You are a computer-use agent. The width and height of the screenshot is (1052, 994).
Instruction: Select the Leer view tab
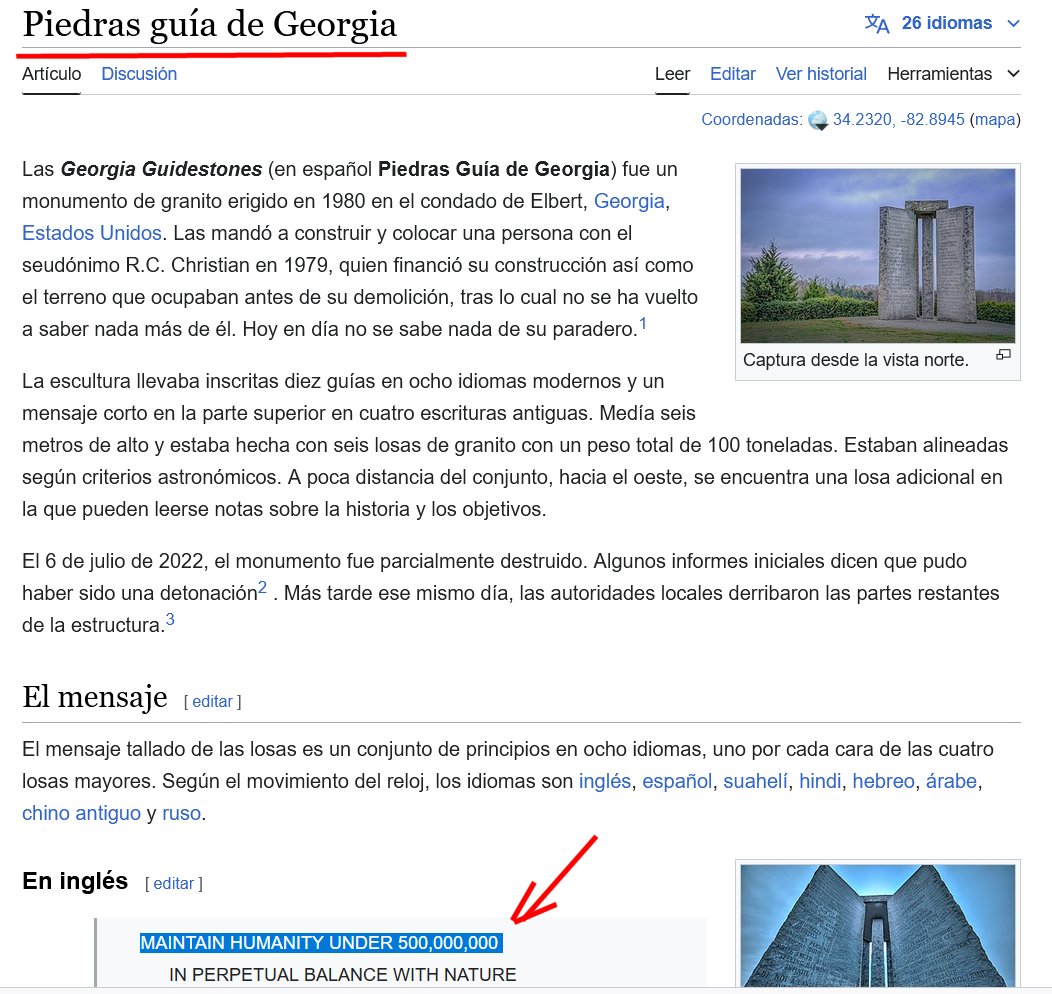(x=672, y=74)
